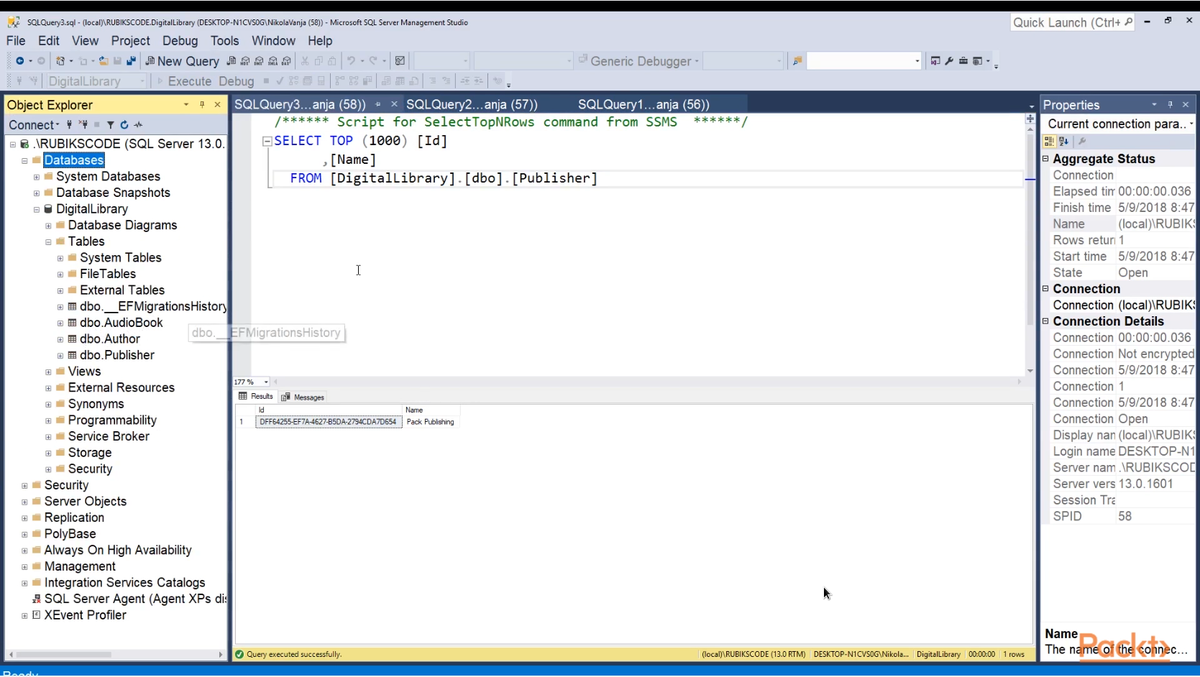The width and height of the screenshot is (1200, 677).
Task: Open the Edit menu
Action: pyautogui.click(x=49, y=41)
